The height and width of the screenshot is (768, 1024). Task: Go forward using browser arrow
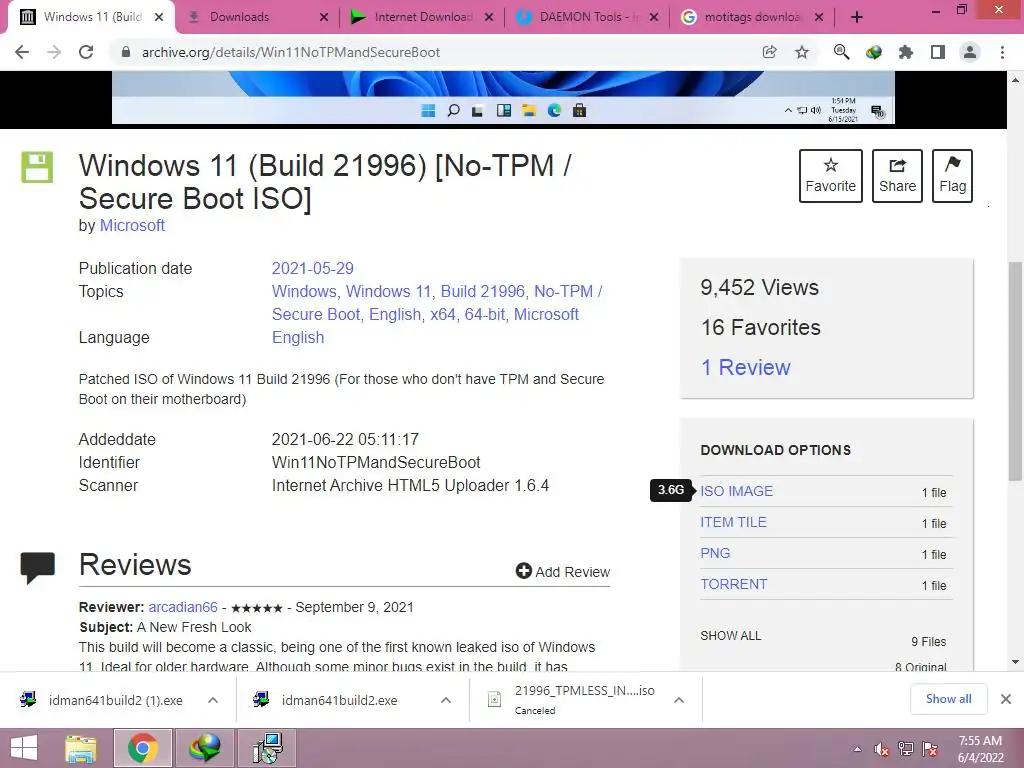(x=54, y=52)
